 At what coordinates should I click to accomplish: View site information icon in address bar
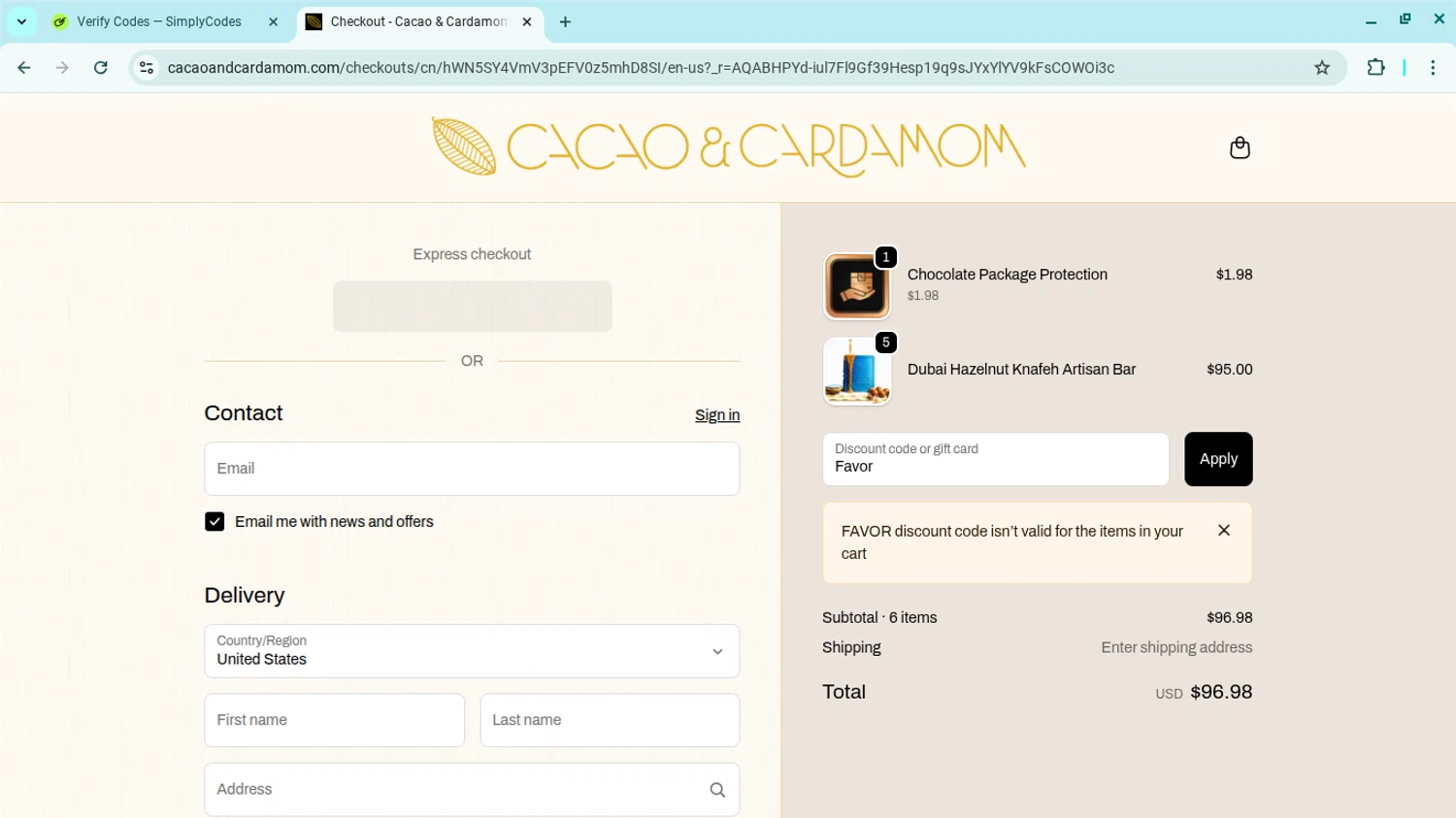click(x=147, y=68)
